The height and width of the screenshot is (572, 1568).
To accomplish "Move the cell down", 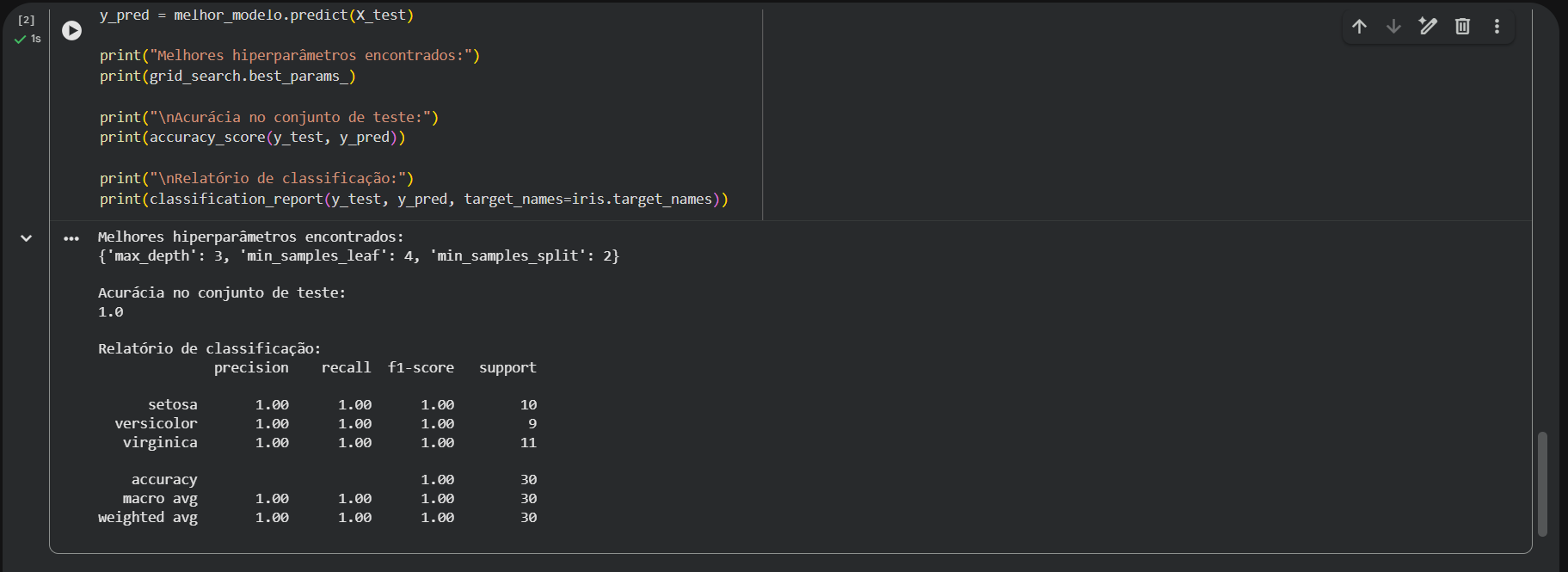I will pyautogui.click(x=1393, y=27).
